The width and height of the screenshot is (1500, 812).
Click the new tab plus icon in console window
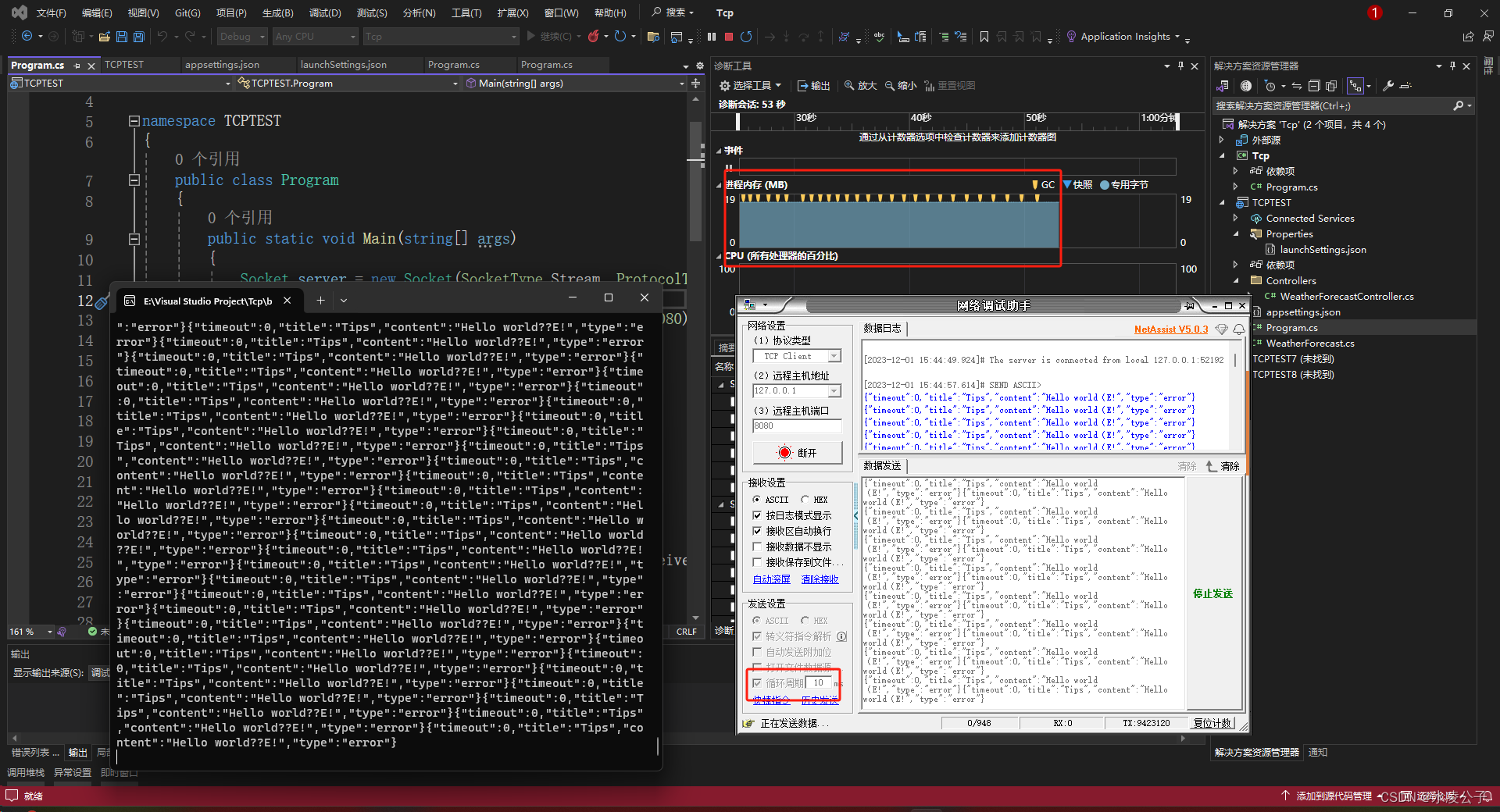tap(320, 301)
